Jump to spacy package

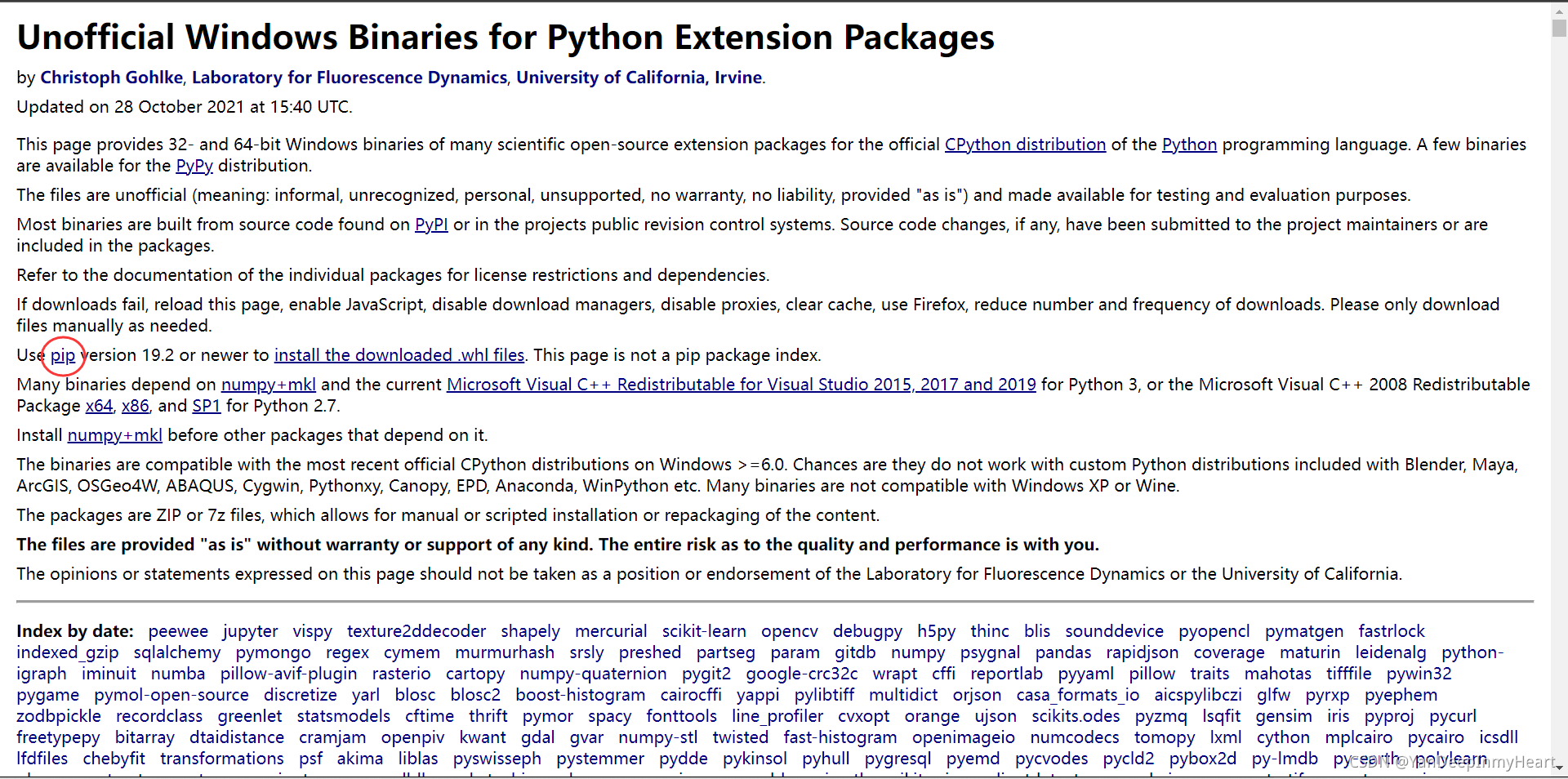610,716
